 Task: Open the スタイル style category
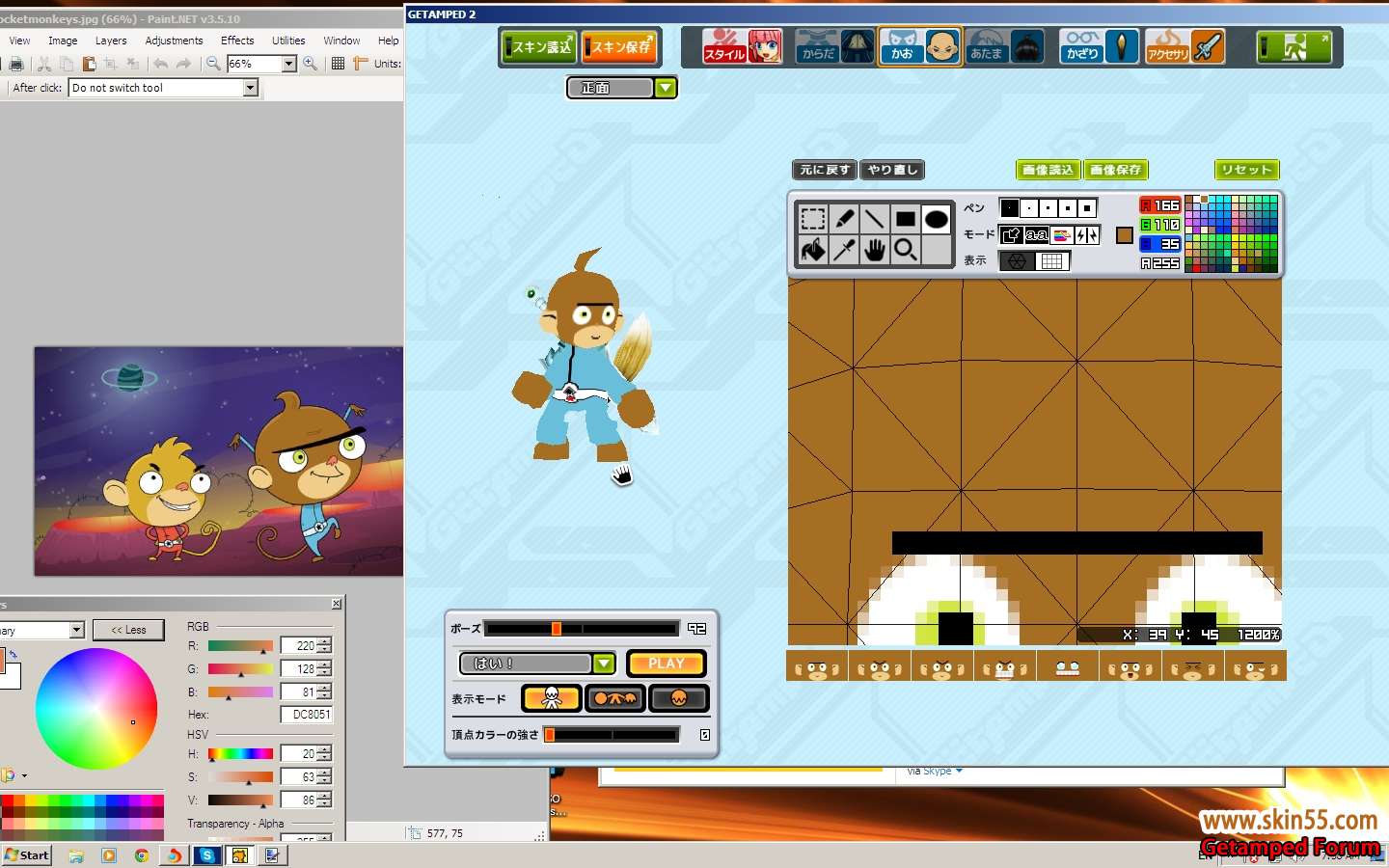[x=742, y=46]
